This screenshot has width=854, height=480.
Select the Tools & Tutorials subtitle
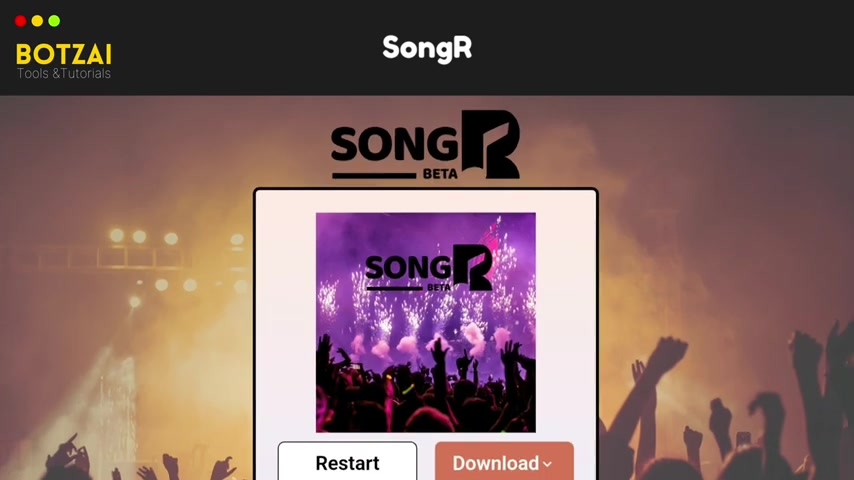point(64,74)
